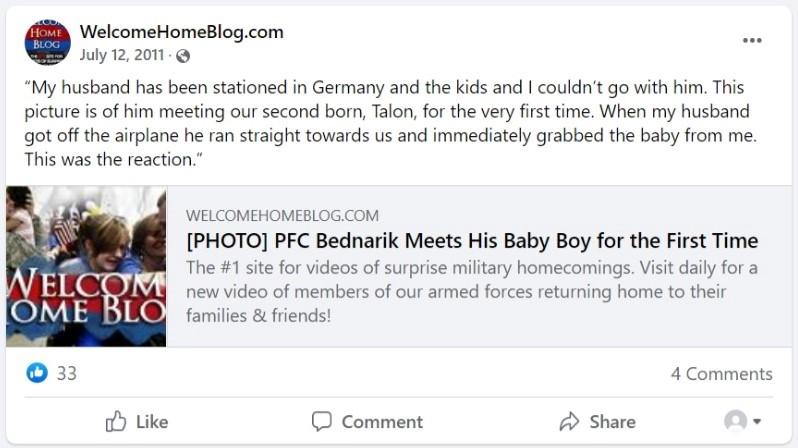Open the three-dot post options menu
The height and width of the screenshot is (448, 798).
[x=752, y=41]
